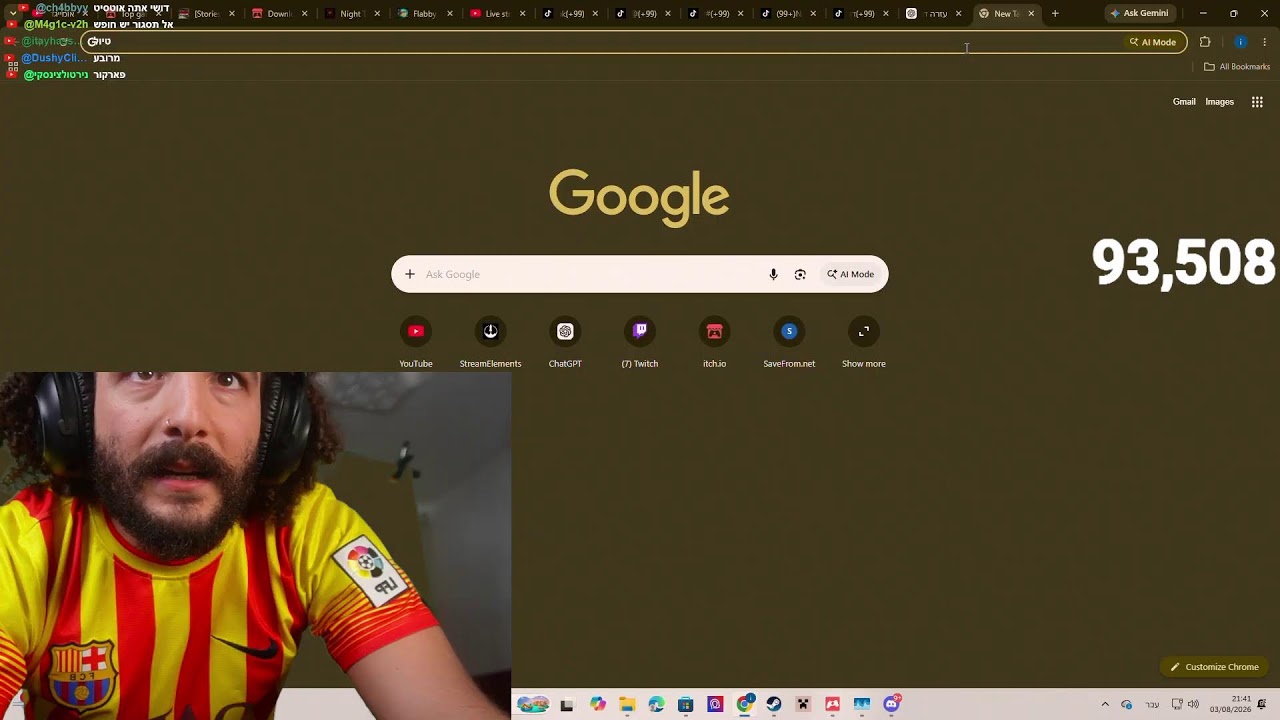
Task: Search by image with Google Lens
Action: [x=800, y=274]
